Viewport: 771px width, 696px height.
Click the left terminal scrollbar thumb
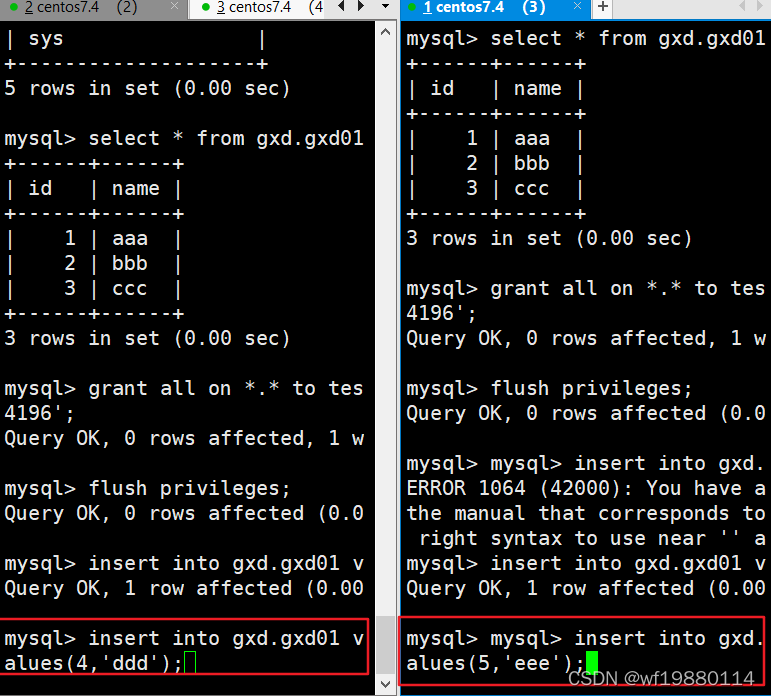(x=386, y=644)
